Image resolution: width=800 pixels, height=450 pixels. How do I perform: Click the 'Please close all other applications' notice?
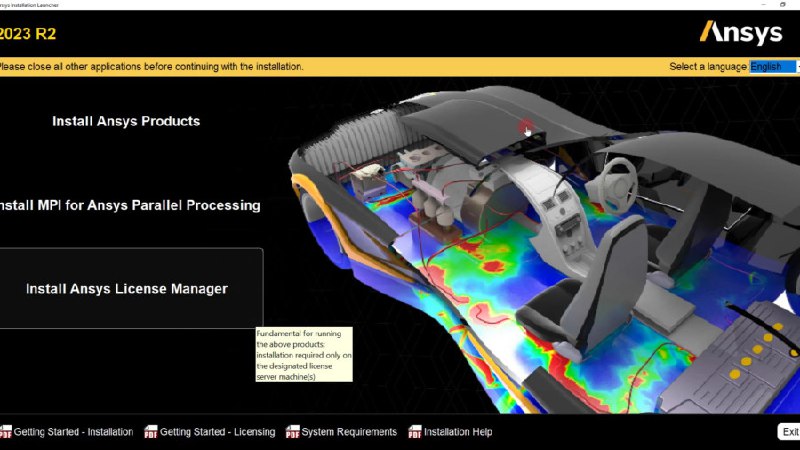pyautogui.click(x=151, y=66)
